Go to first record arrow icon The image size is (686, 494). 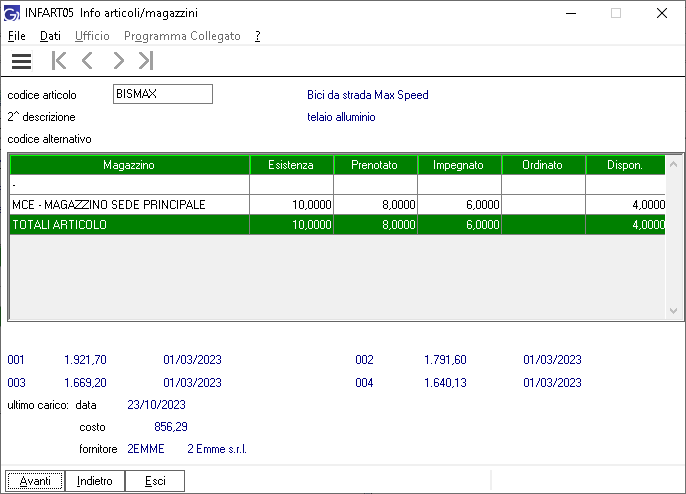click(59, 60)
